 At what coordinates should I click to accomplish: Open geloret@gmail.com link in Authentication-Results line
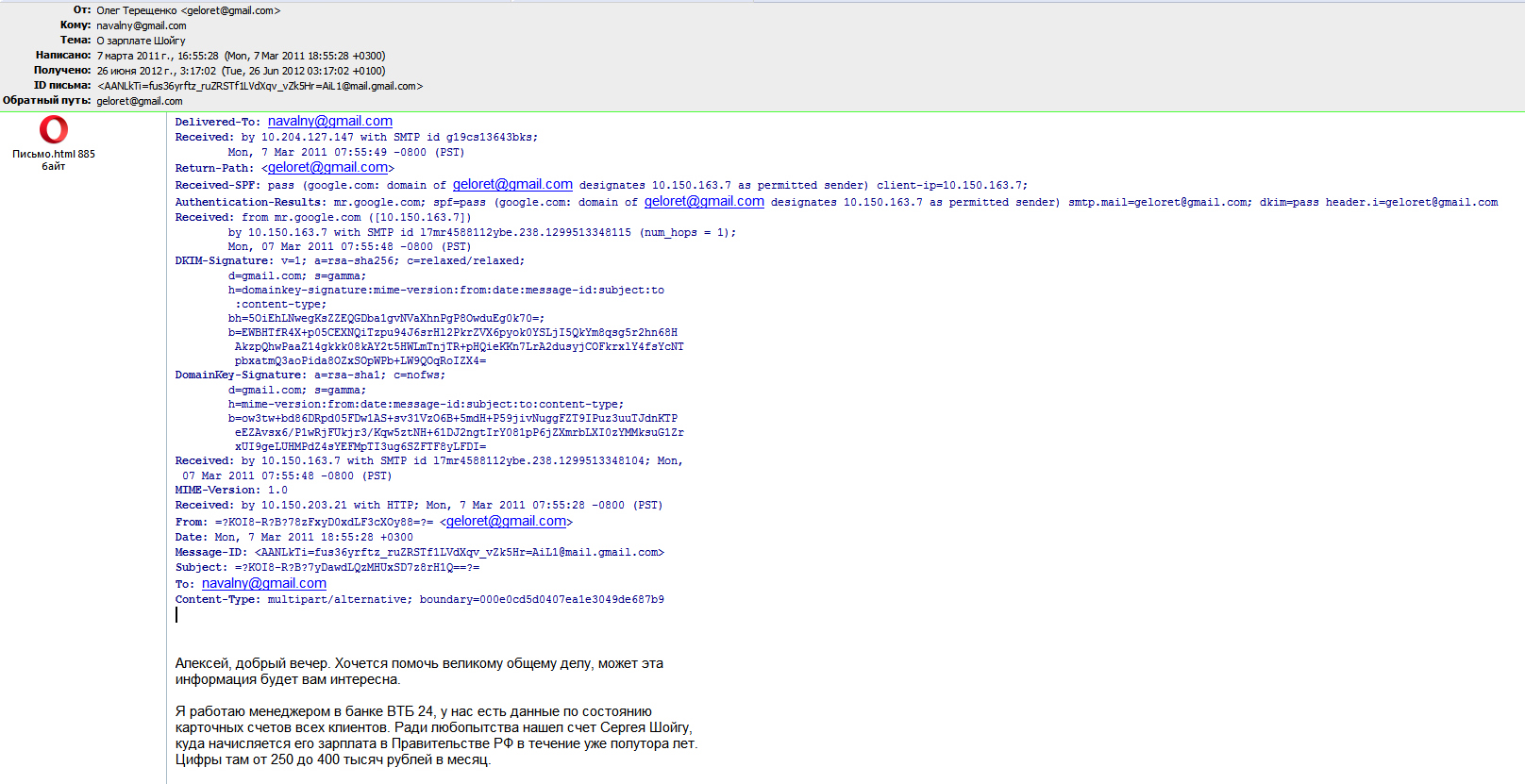click(x=704, y=201)
